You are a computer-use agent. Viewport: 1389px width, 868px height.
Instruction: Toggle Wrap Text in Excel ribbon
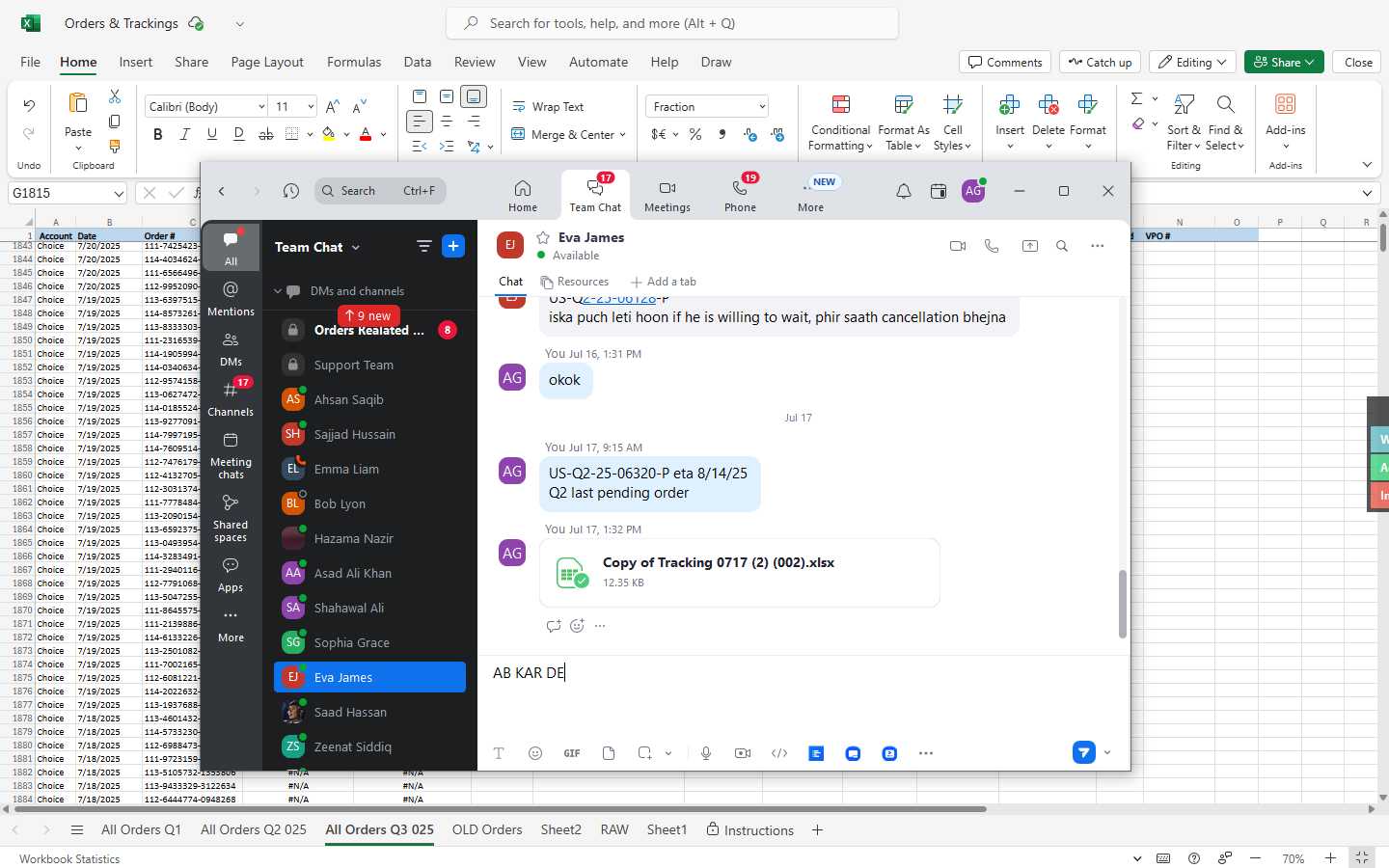pos(548,107)
